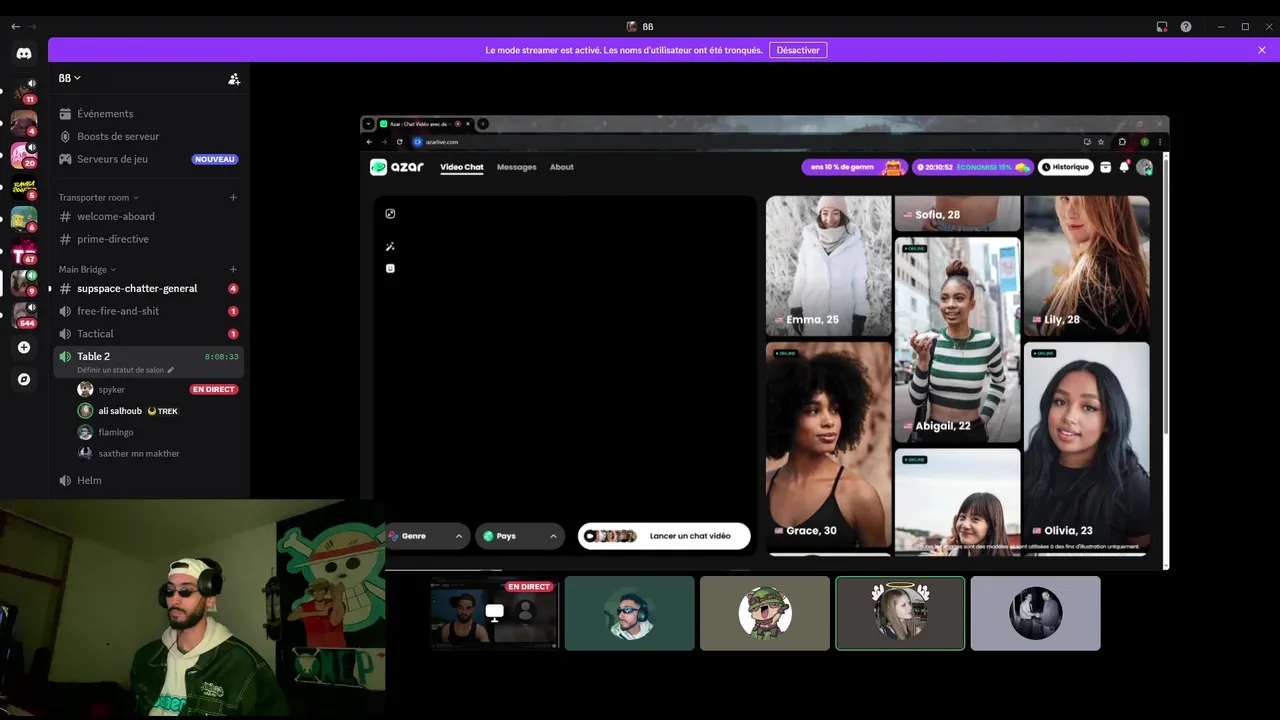This screenshot has height=720, width=1280.
Task: Click the Azar logo in shared stream
Action: pyautogui.click(x=397, y=167)
